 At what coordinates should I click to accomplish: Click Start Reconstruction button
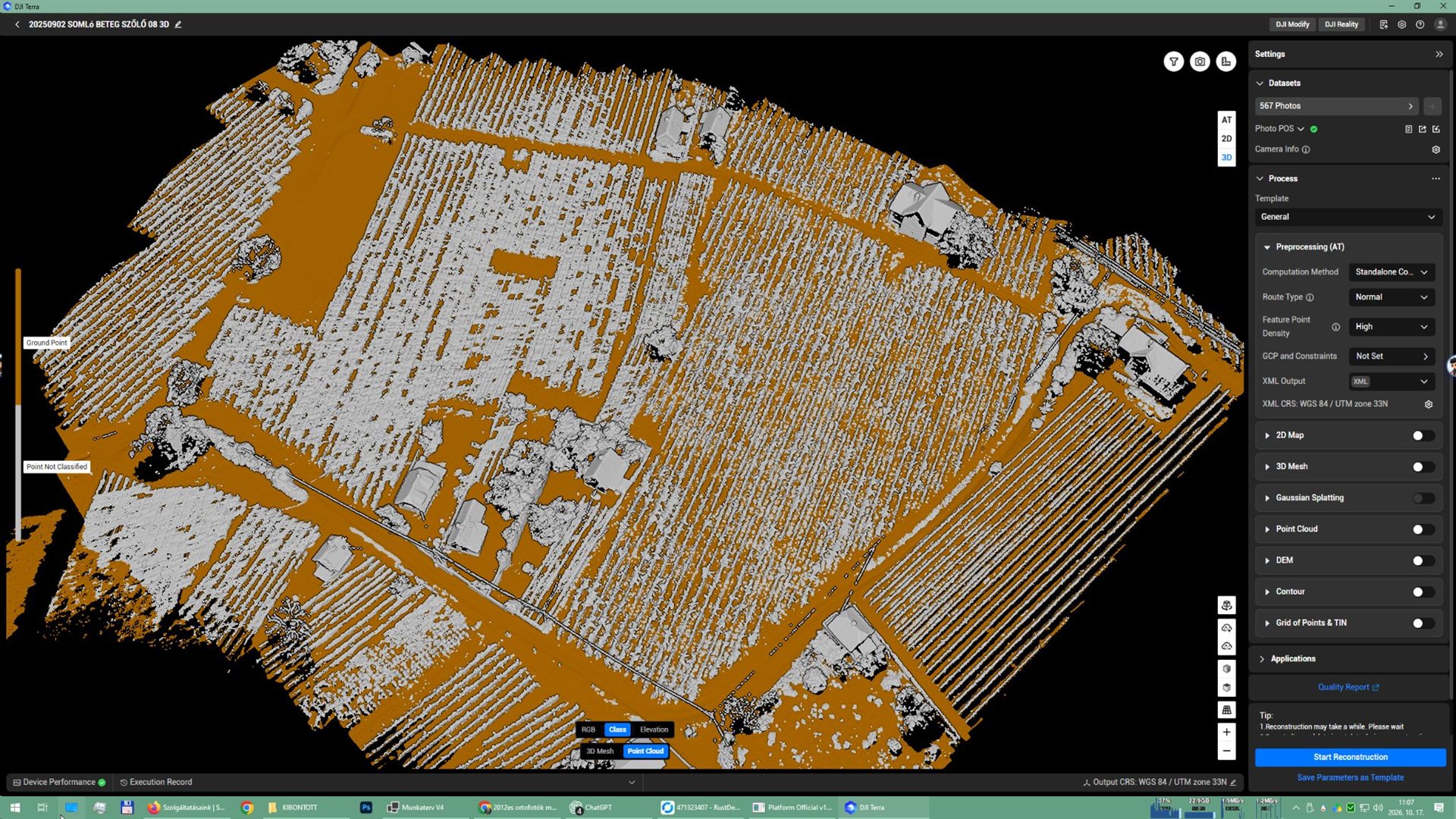coord(1350,757)
